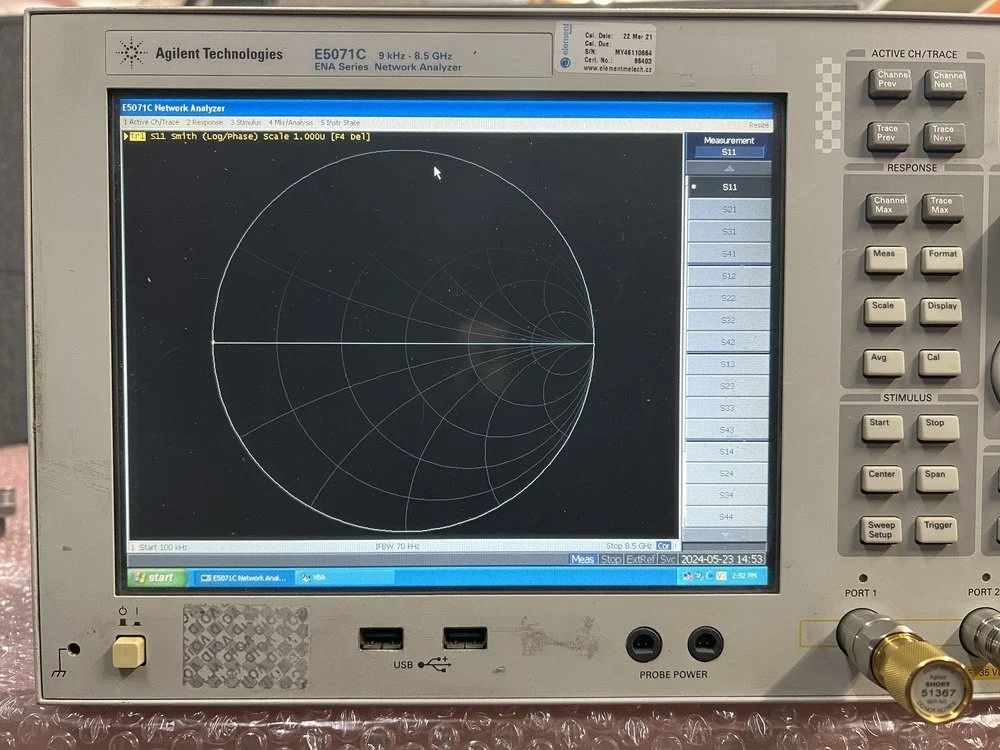This screenshot has height=750, width=1000.
Task: Click the Format hardware key
Action: tap(941, 260)
